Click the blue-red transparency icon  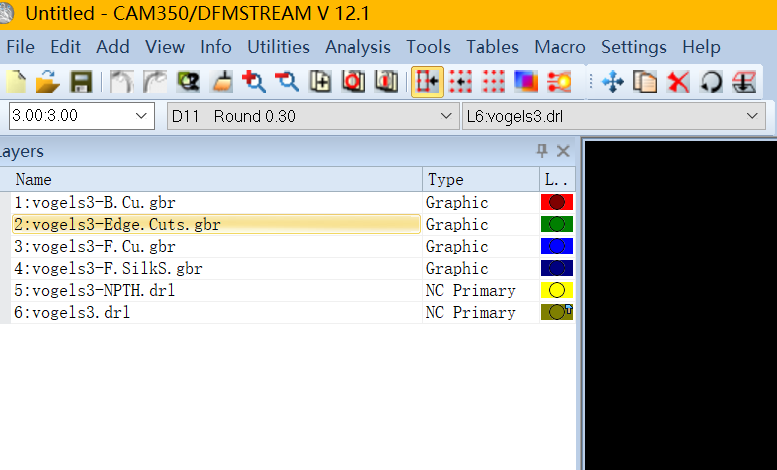point(526,81)
